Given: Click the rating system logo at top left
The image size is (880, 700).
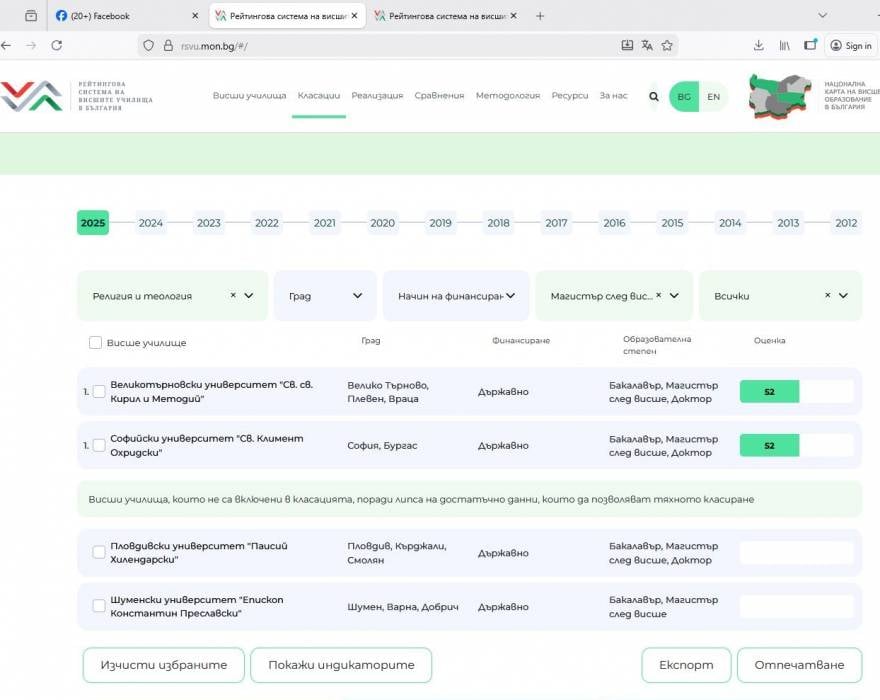Looking at the screenshot, I should pos(32,97).
